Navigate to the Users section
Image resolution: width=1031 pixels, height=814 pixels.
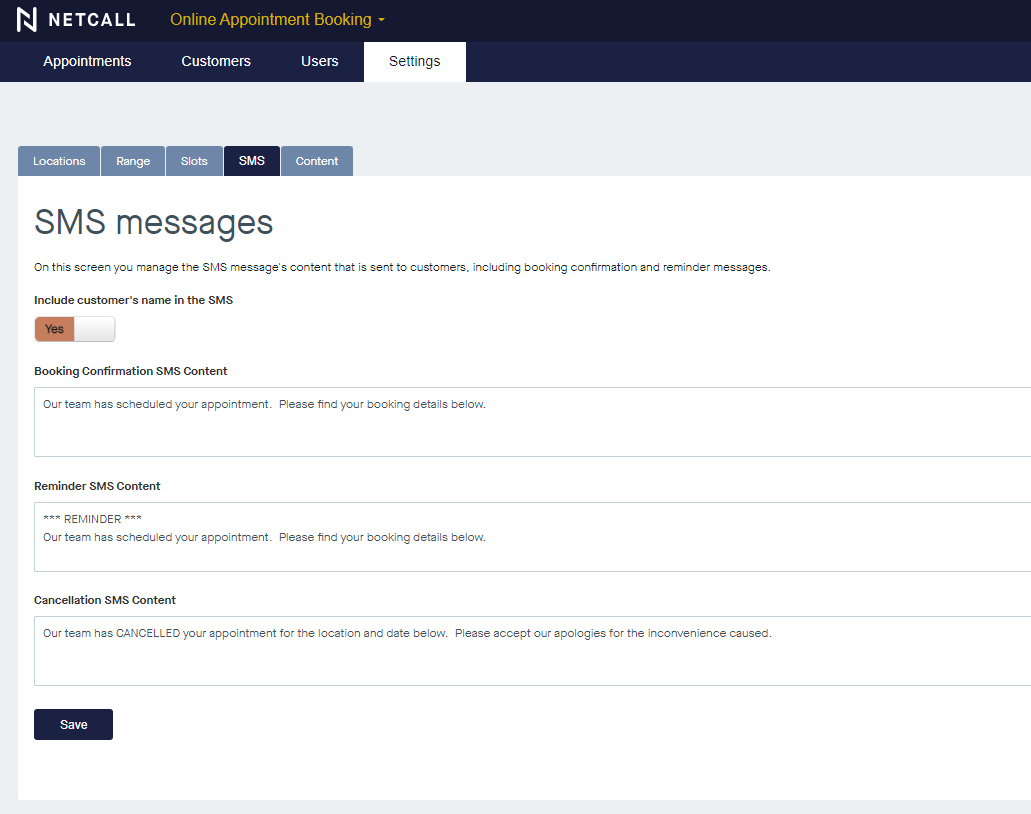coord(319,61)
